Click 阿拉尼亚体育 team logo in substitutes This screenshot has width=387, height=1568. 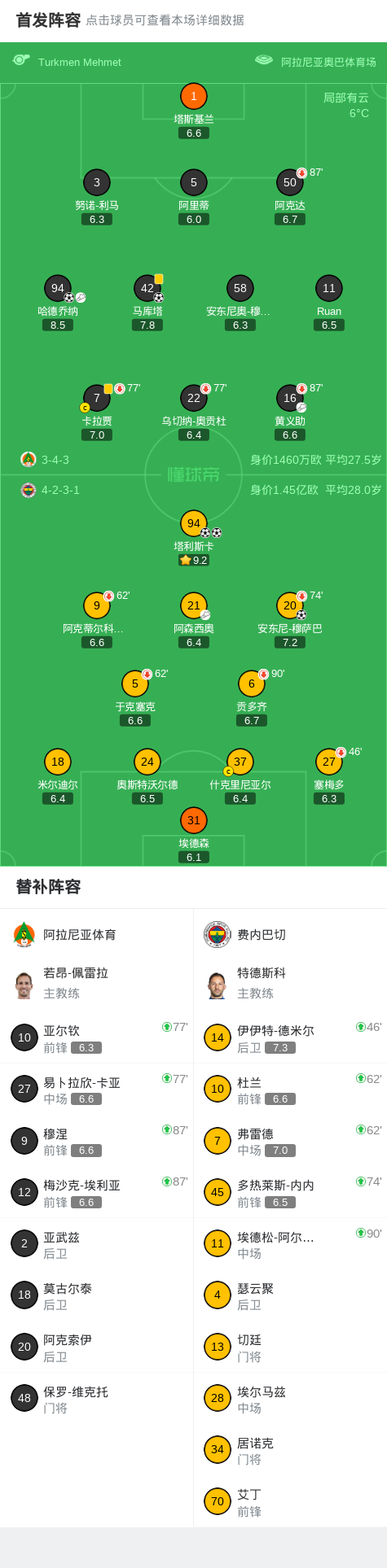[24, 934]
